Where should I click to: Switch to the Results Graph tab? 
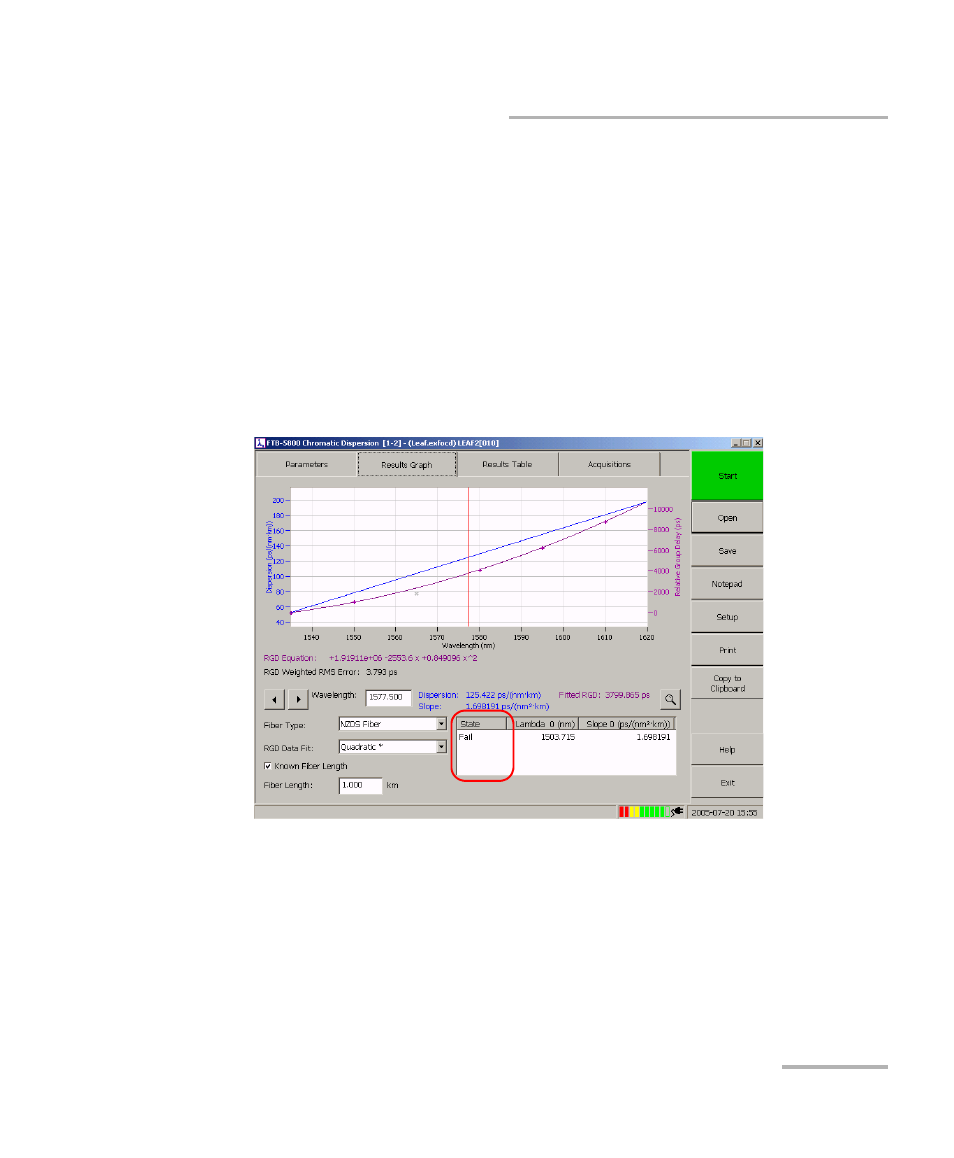click(x=407, y=465)
